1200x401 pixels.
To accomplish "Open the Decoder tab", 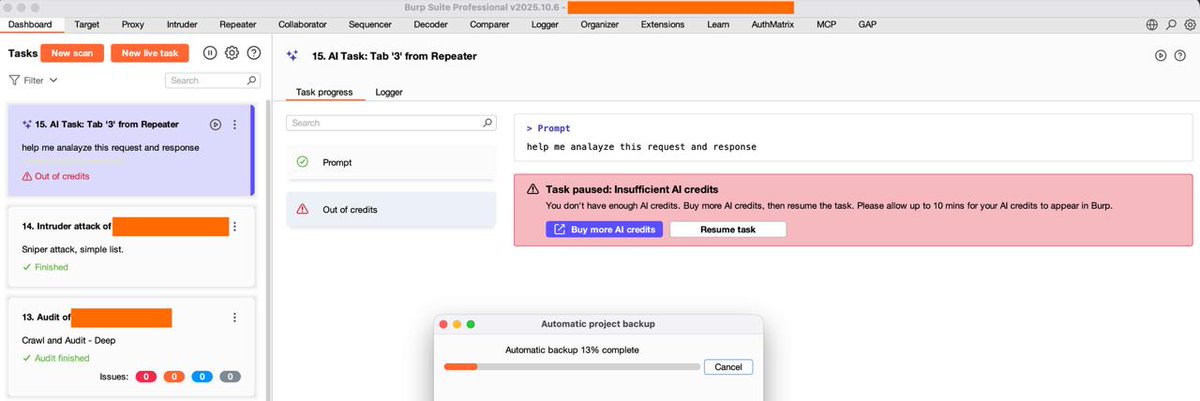I will [x=430, y=24].
